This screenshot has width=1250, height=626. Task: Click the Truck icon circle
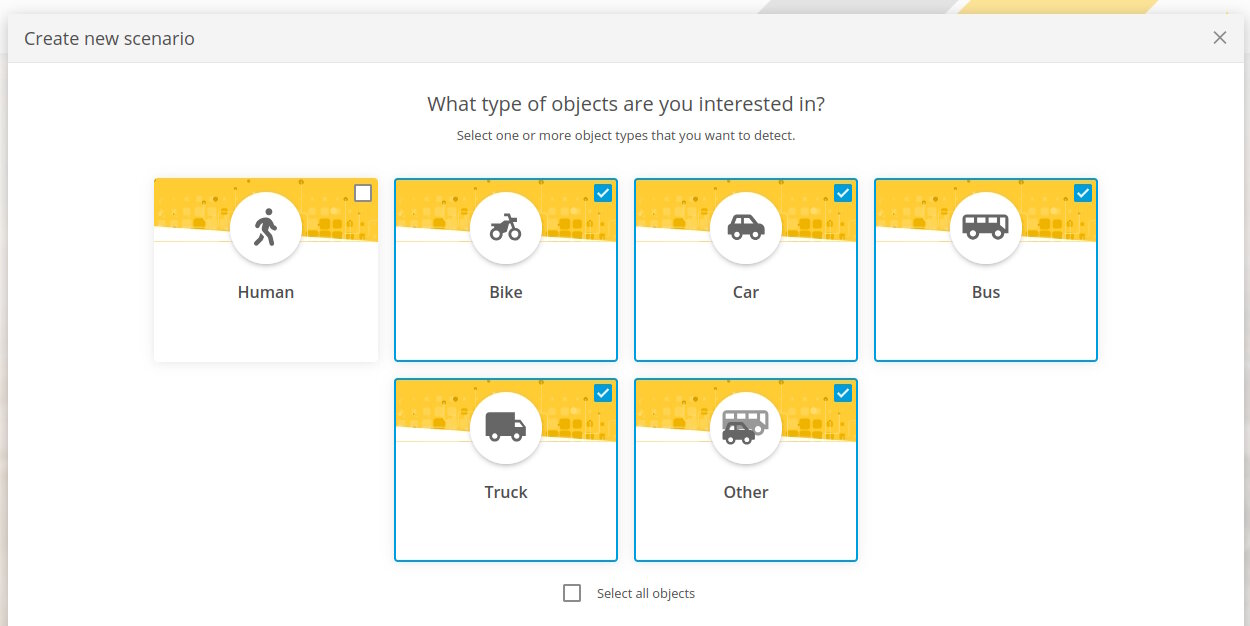click(506, 428)
